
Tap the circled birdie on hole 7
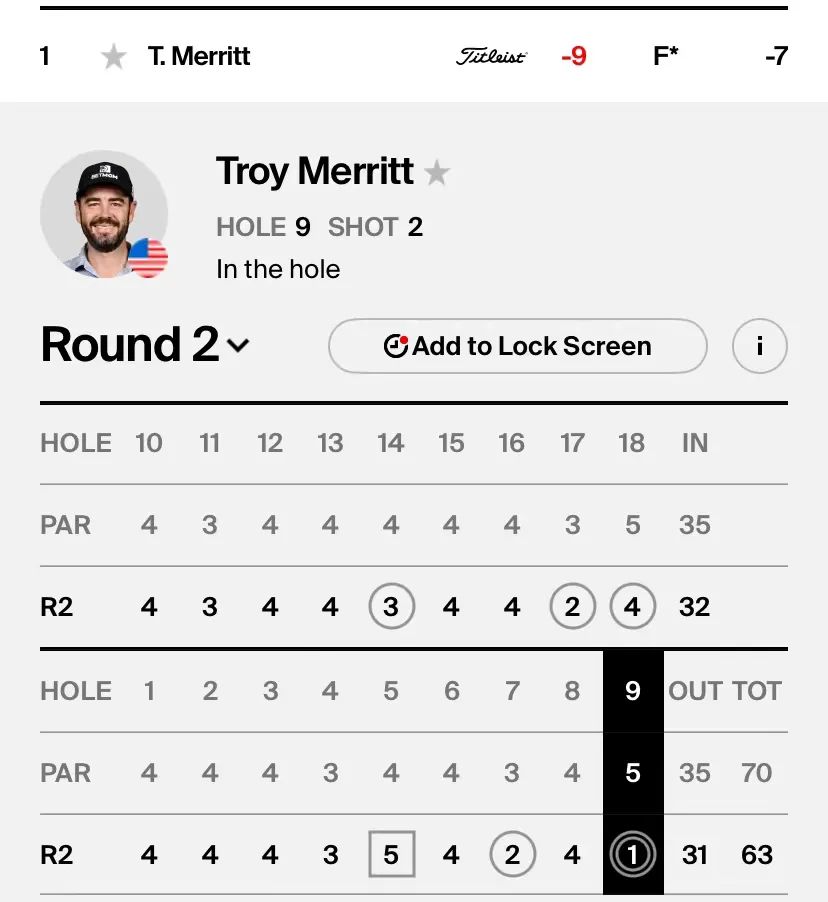click(512, 855)
